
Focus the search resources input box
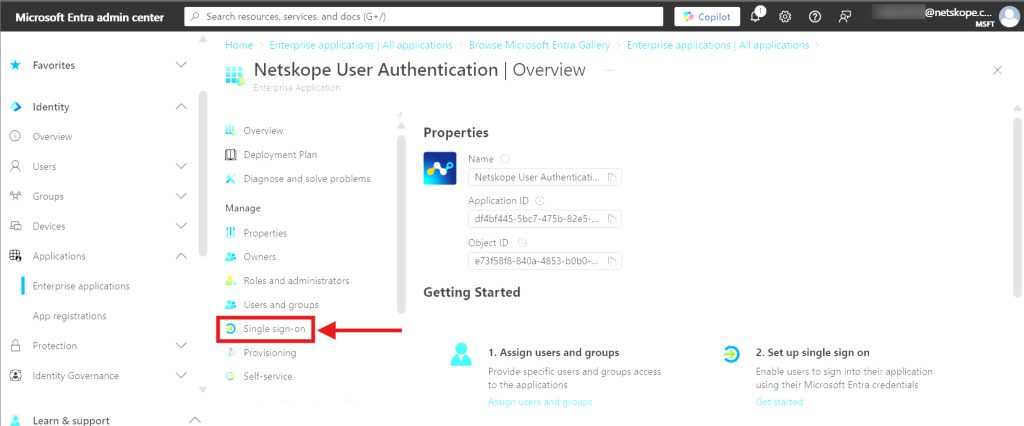click(x=424, y=16)
